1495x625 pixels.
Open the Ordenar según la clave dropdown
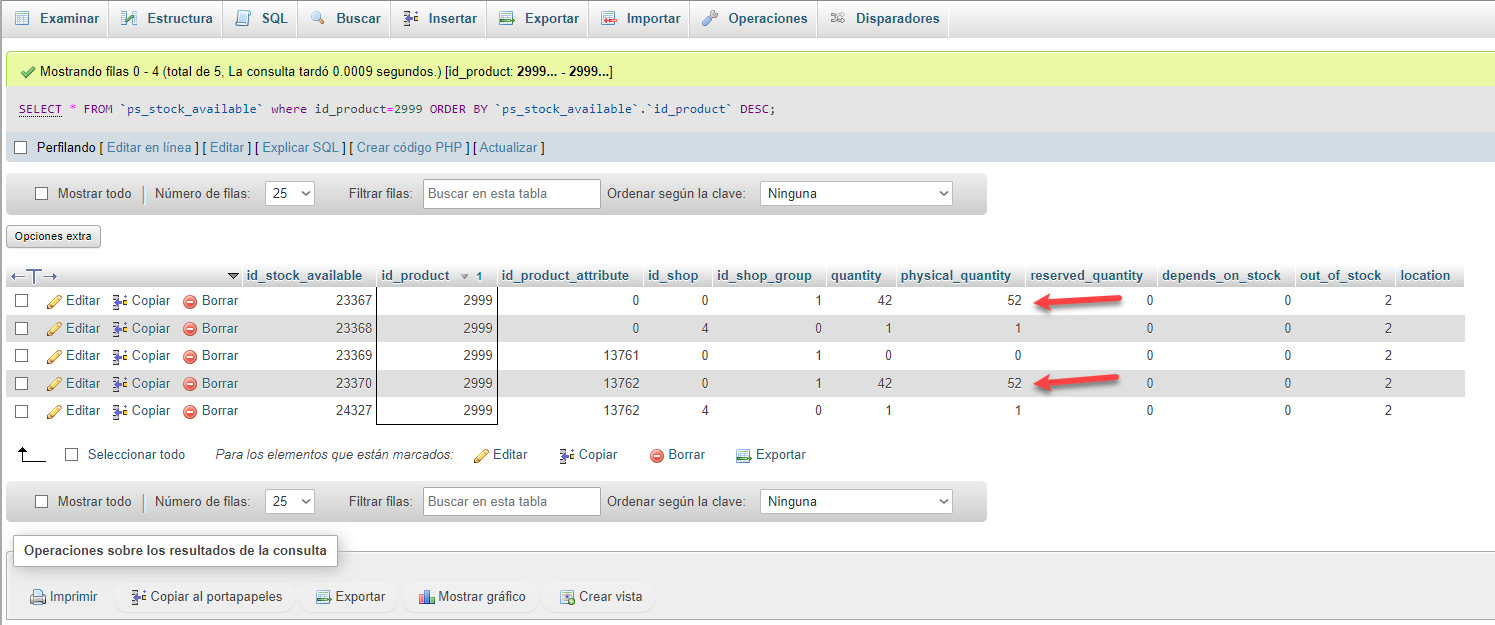click(856, 193)
